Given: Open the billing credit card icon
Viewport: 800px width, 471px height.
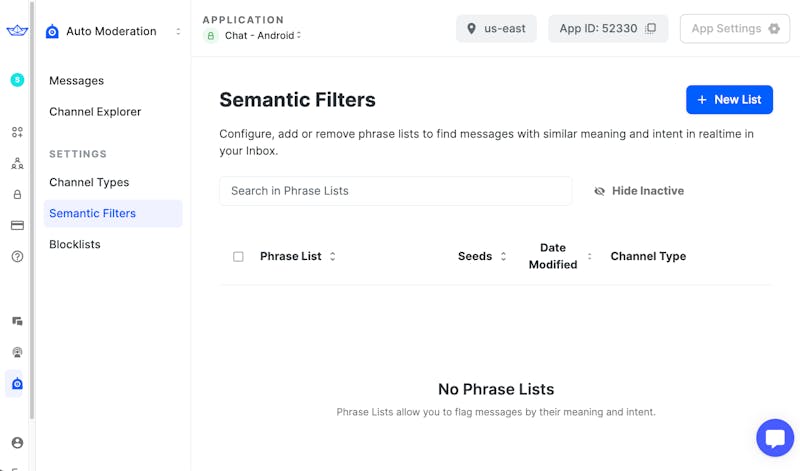Looking at the screenshot, I should coord(17,226).
